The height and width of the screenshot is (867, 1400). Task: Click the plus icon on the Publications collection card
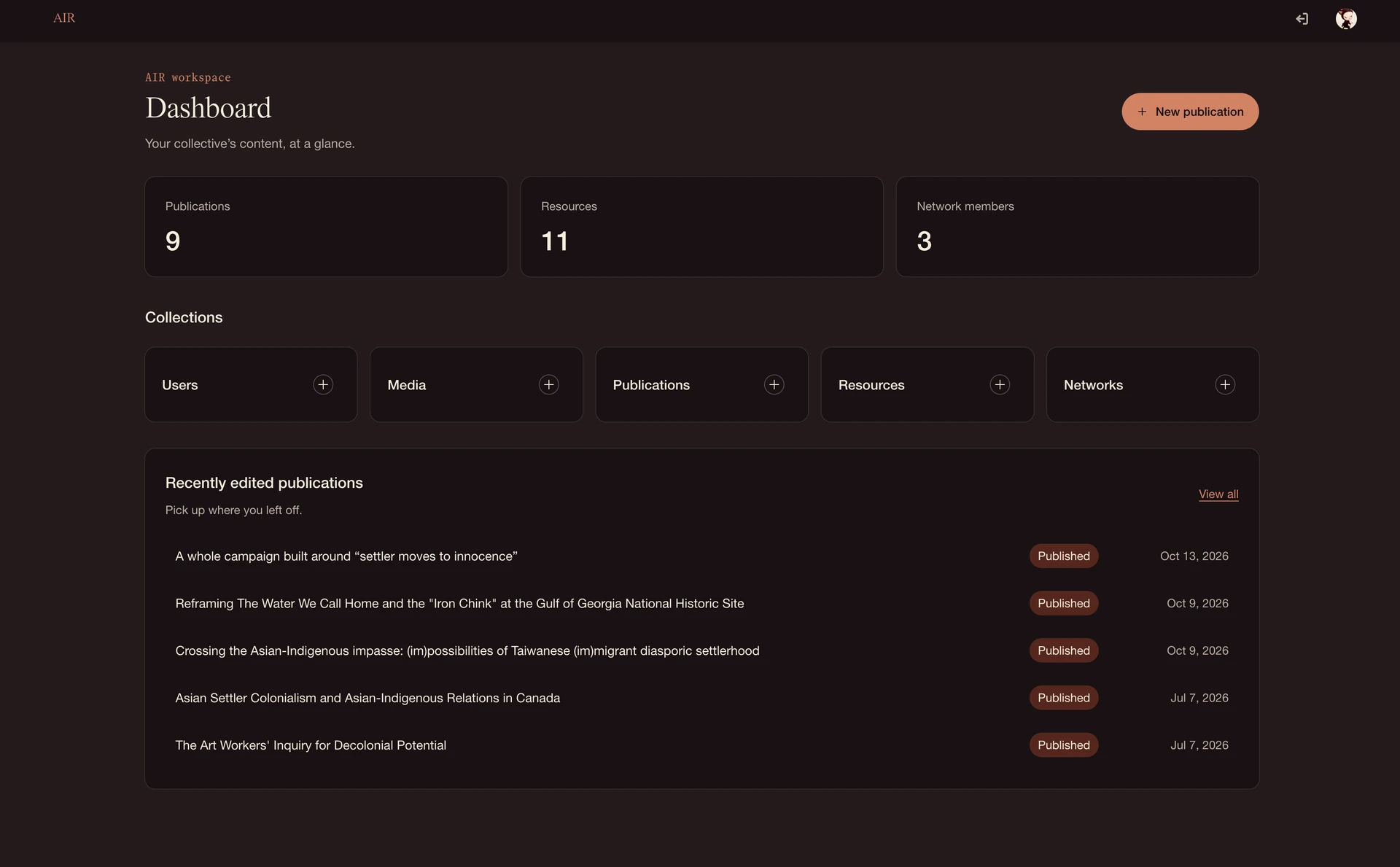(774, 384)
